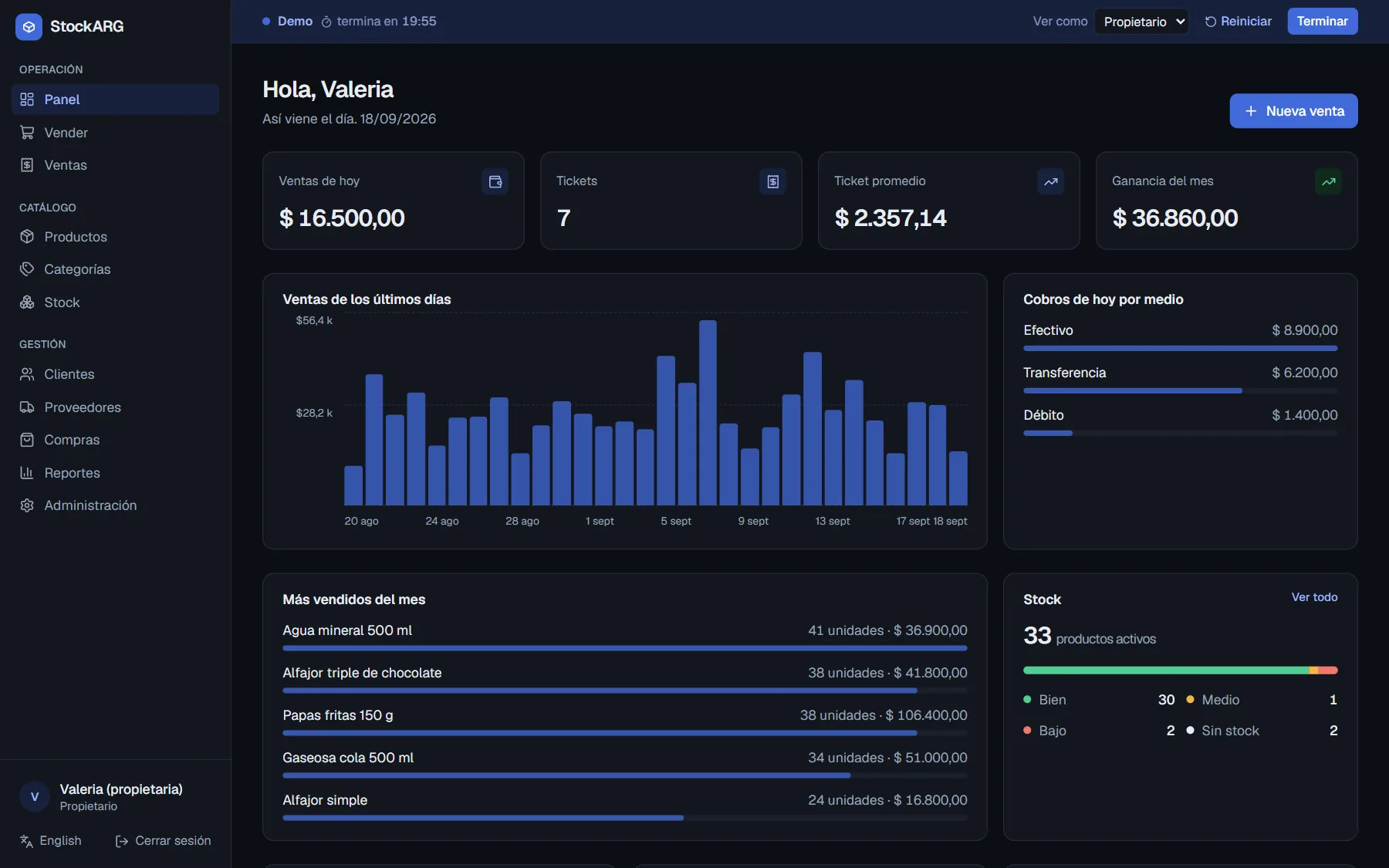The height and width of the screenshot is (868, 1389).
Task: Click the wallet icon on Ventas de hoy card
Action: click(495, 181)
